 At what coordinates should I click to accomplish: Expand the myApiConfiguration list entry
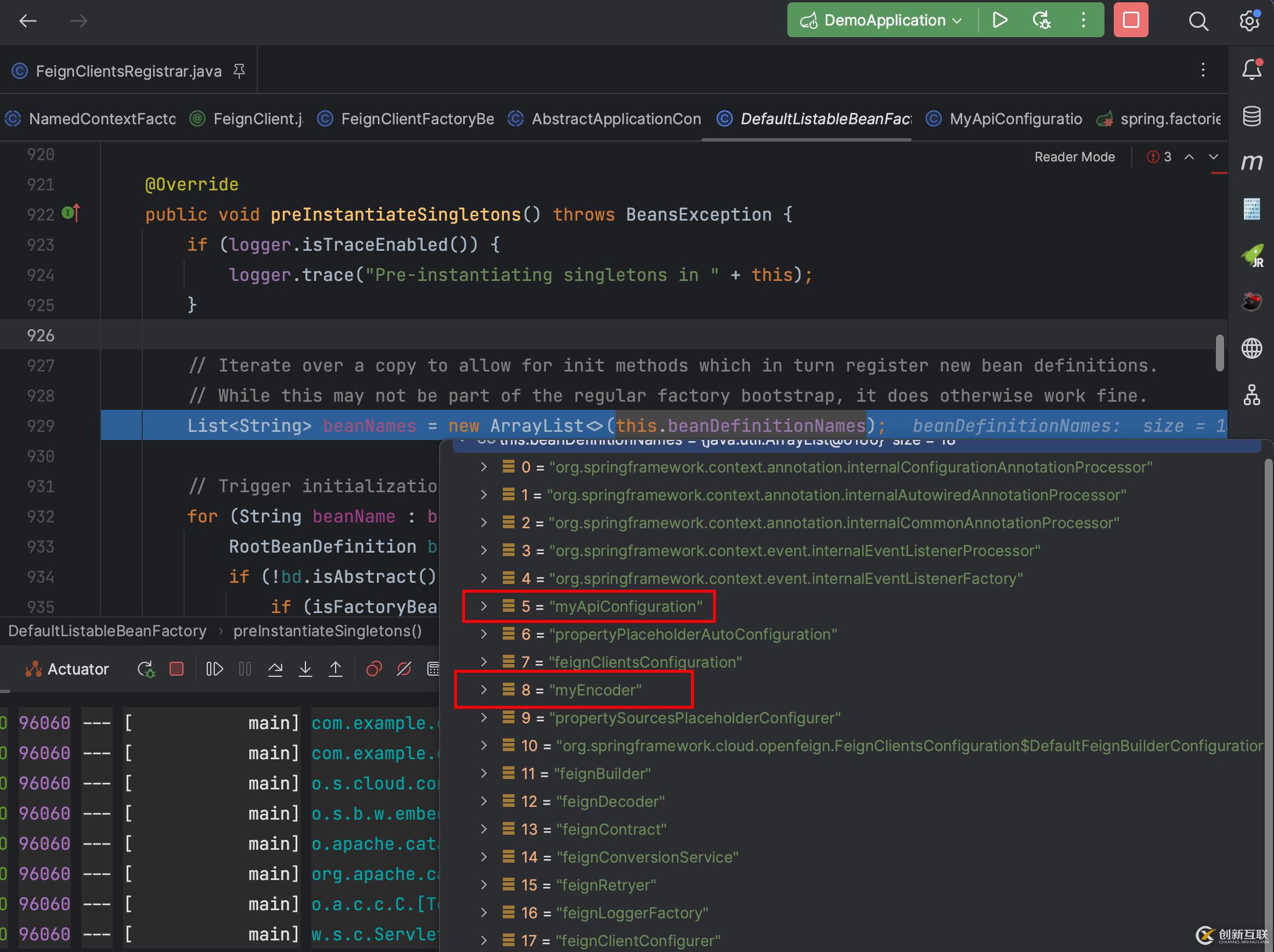click(x=484, y=606)
